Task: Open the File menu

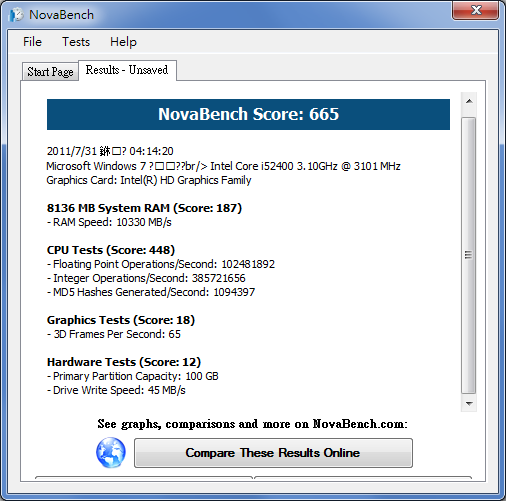Action: click(x=32, y=42)
